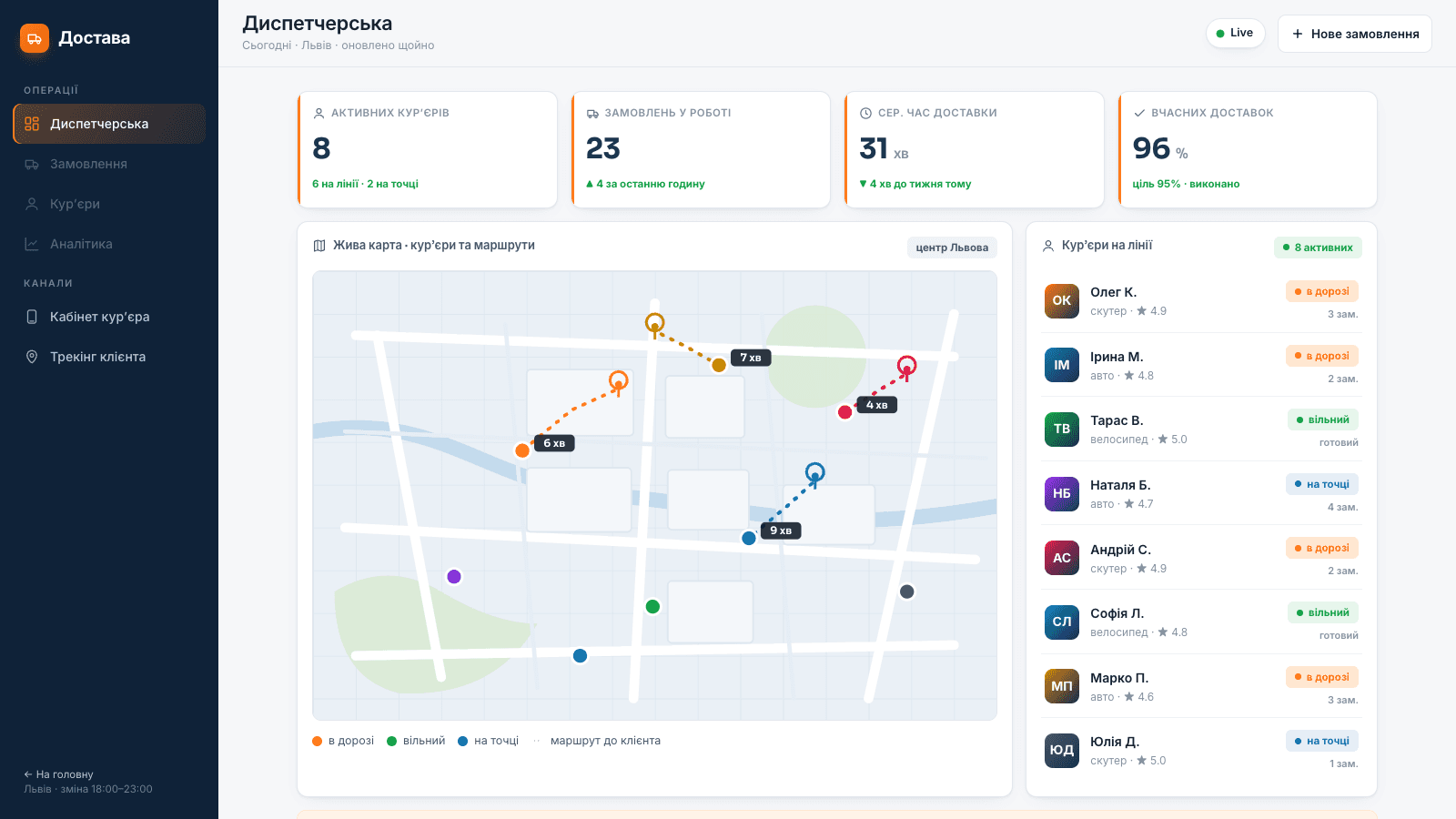This screenshot has width=1456, height=819.
Task: Click Тарас В. вільний status badge
Action: pos(1323,420)
